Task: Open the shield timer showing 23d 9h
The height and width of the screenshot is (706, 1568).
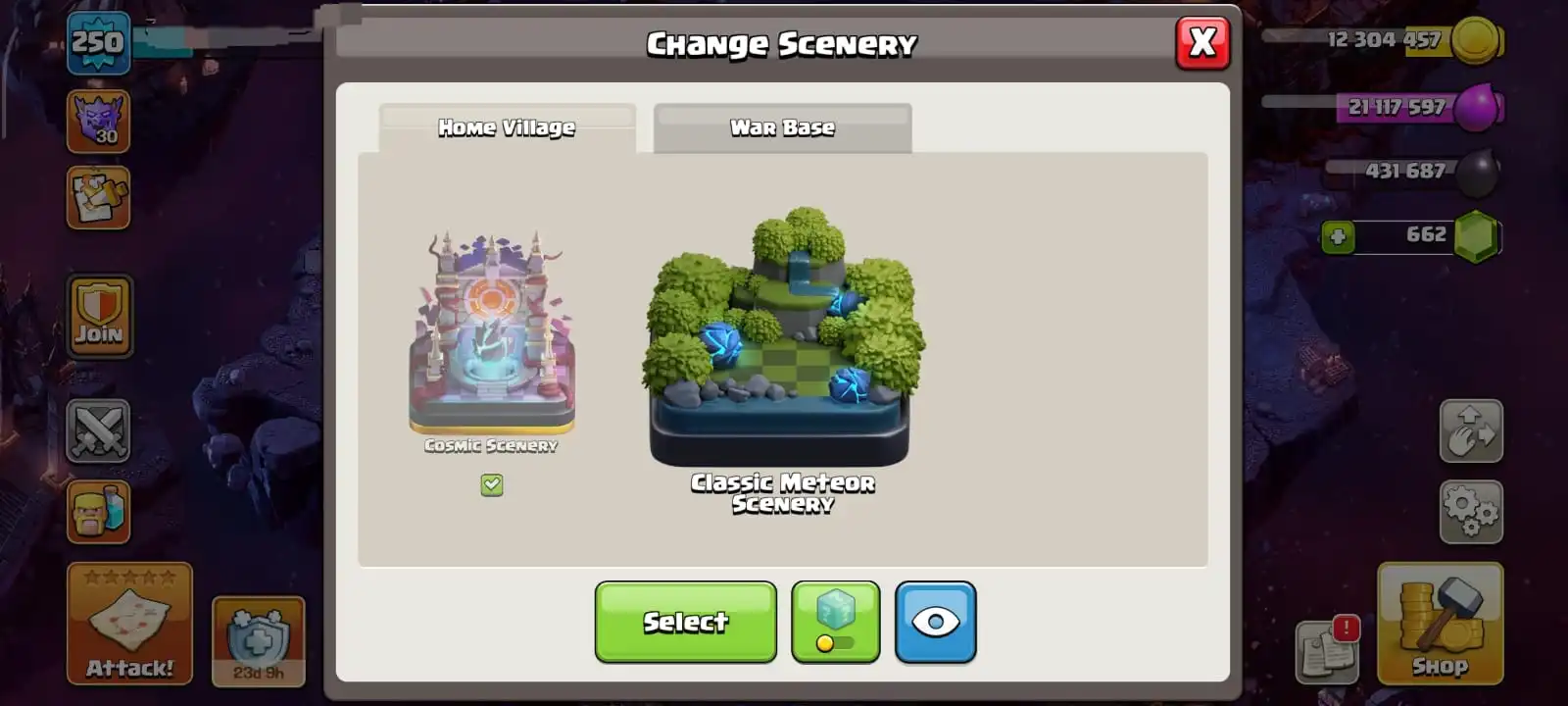Action: pos(259,641)
